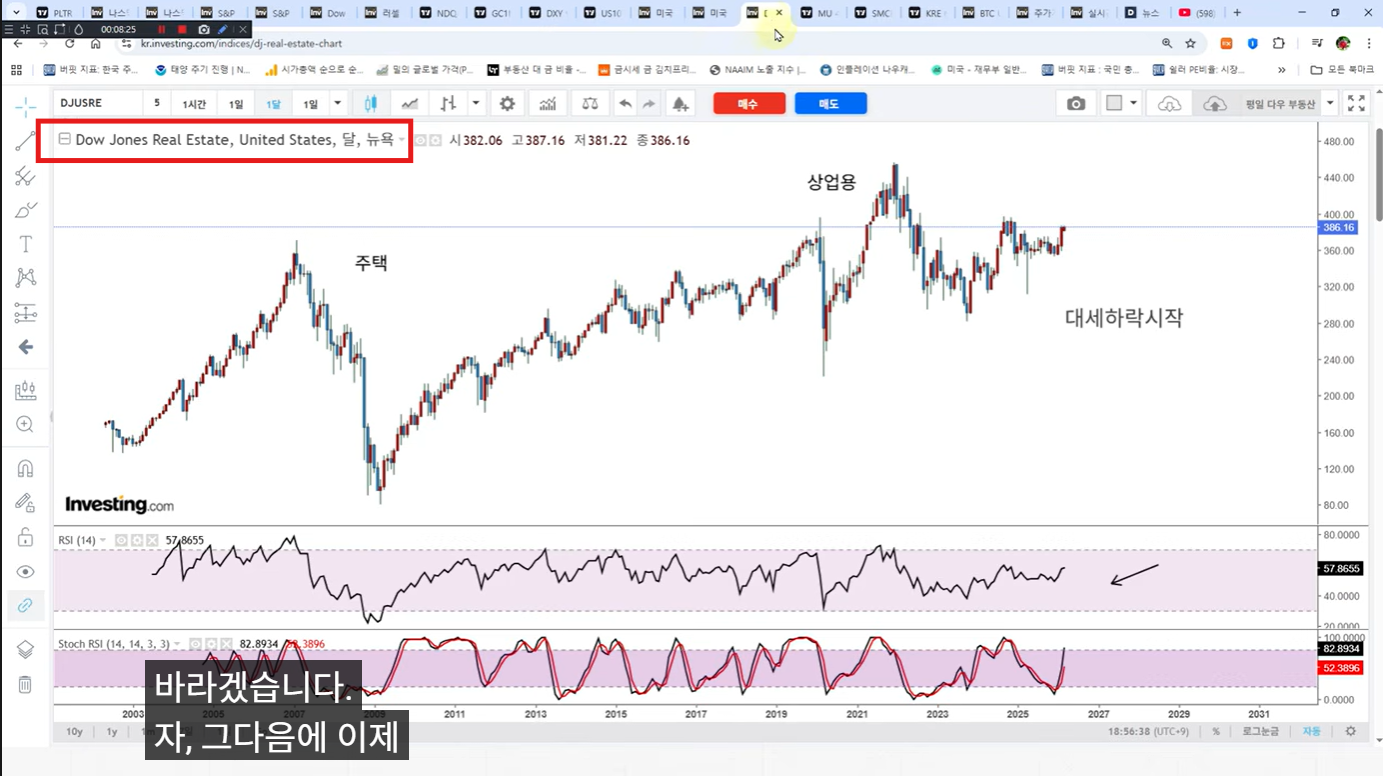The width and height of the screenshot is (1383, 778).
Task: Select the text annotation tool
Action: coord(25,244)
